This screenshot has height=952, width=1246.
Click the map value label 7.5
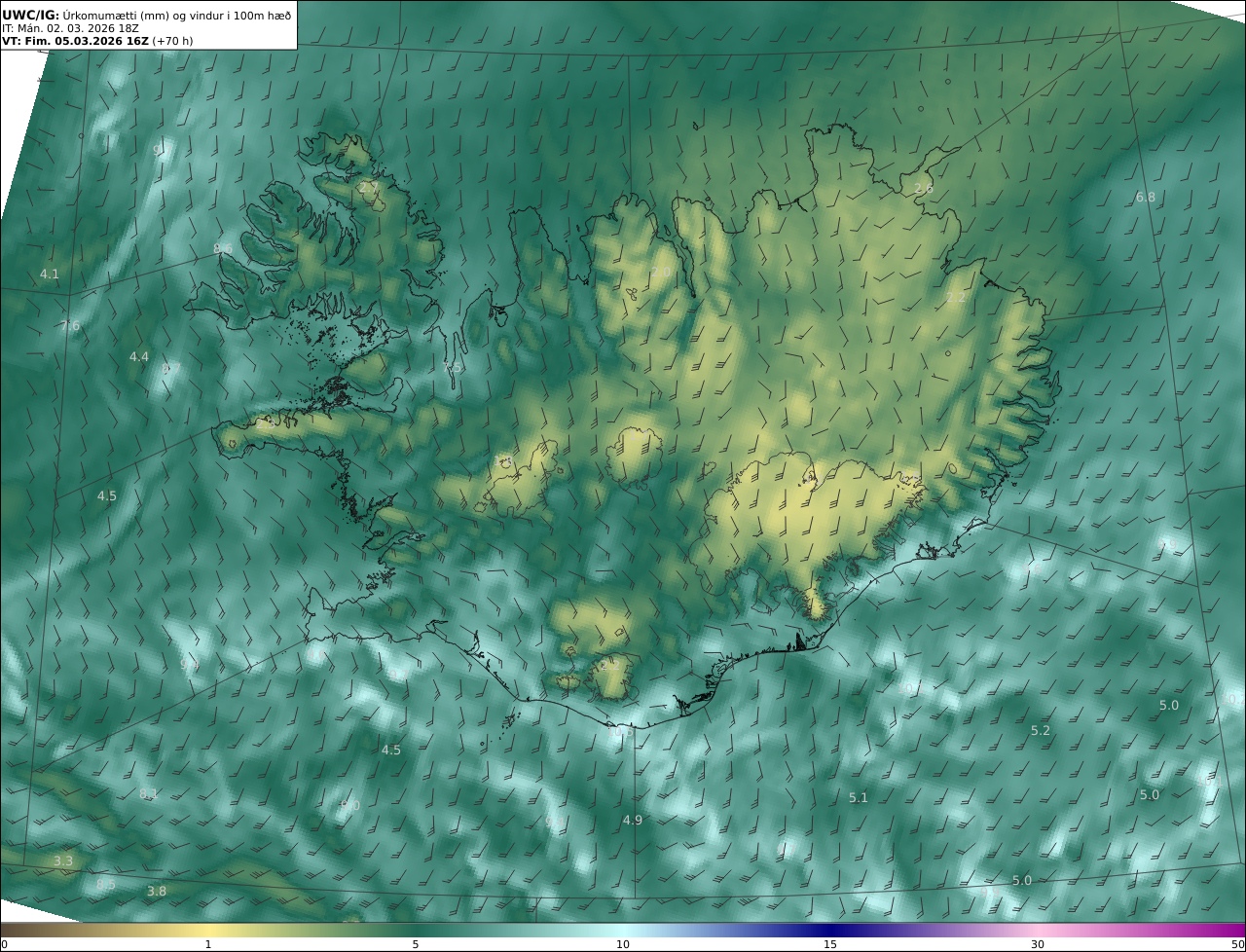(x=454, y=368)
